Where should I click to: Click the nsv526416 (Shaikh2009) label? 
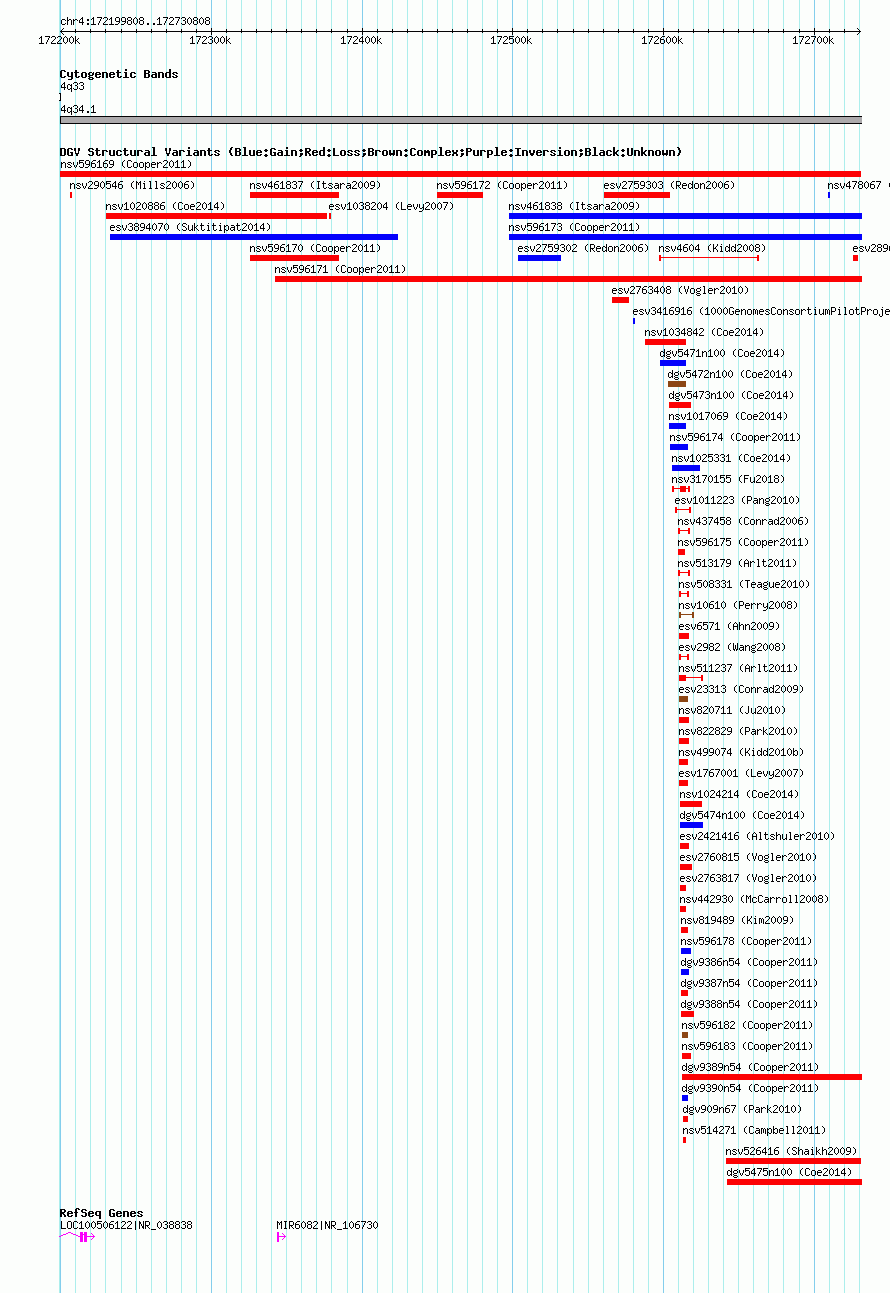point(791,1151)
